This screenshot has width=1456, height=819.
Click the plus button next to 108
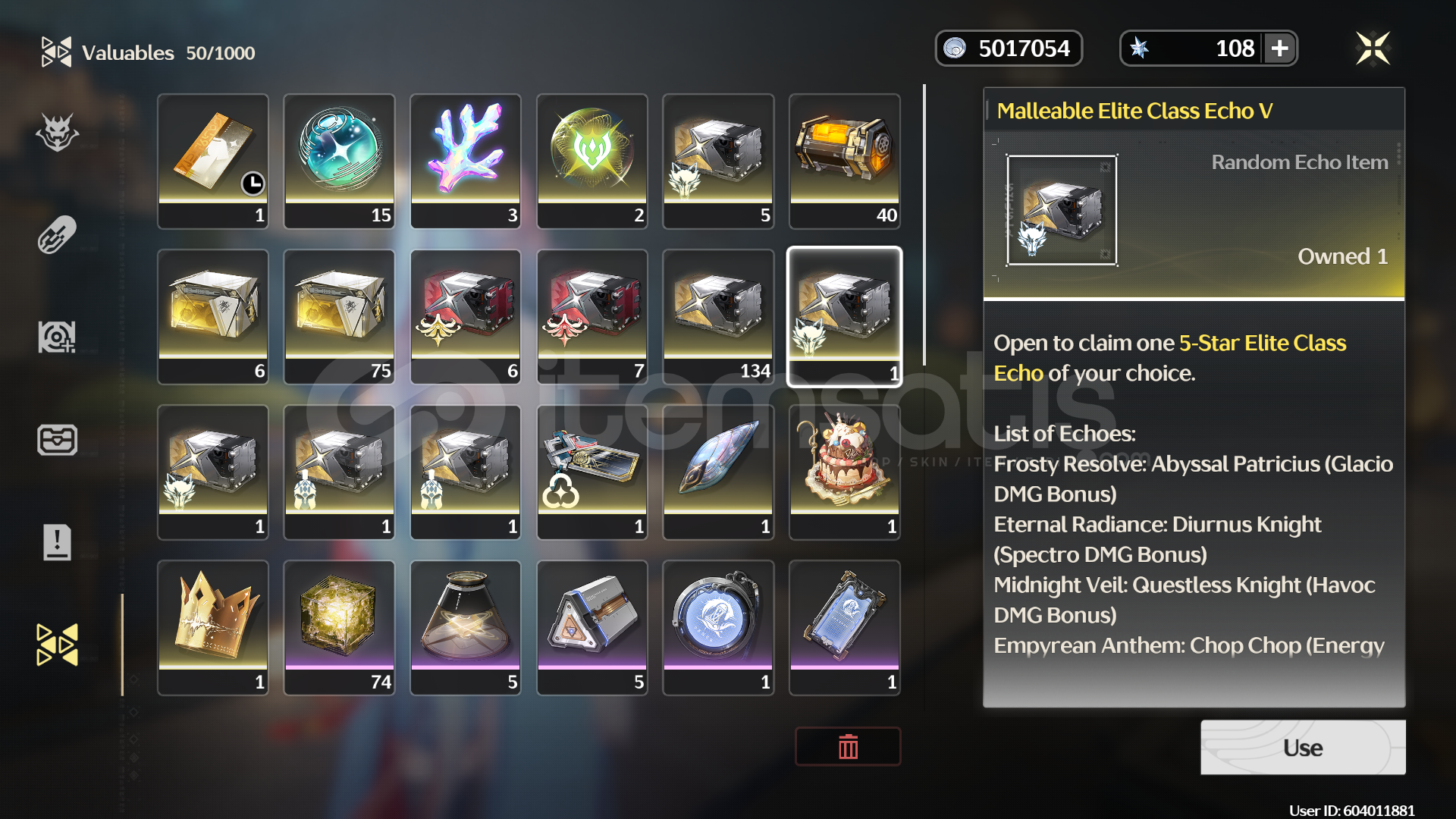1280,49
